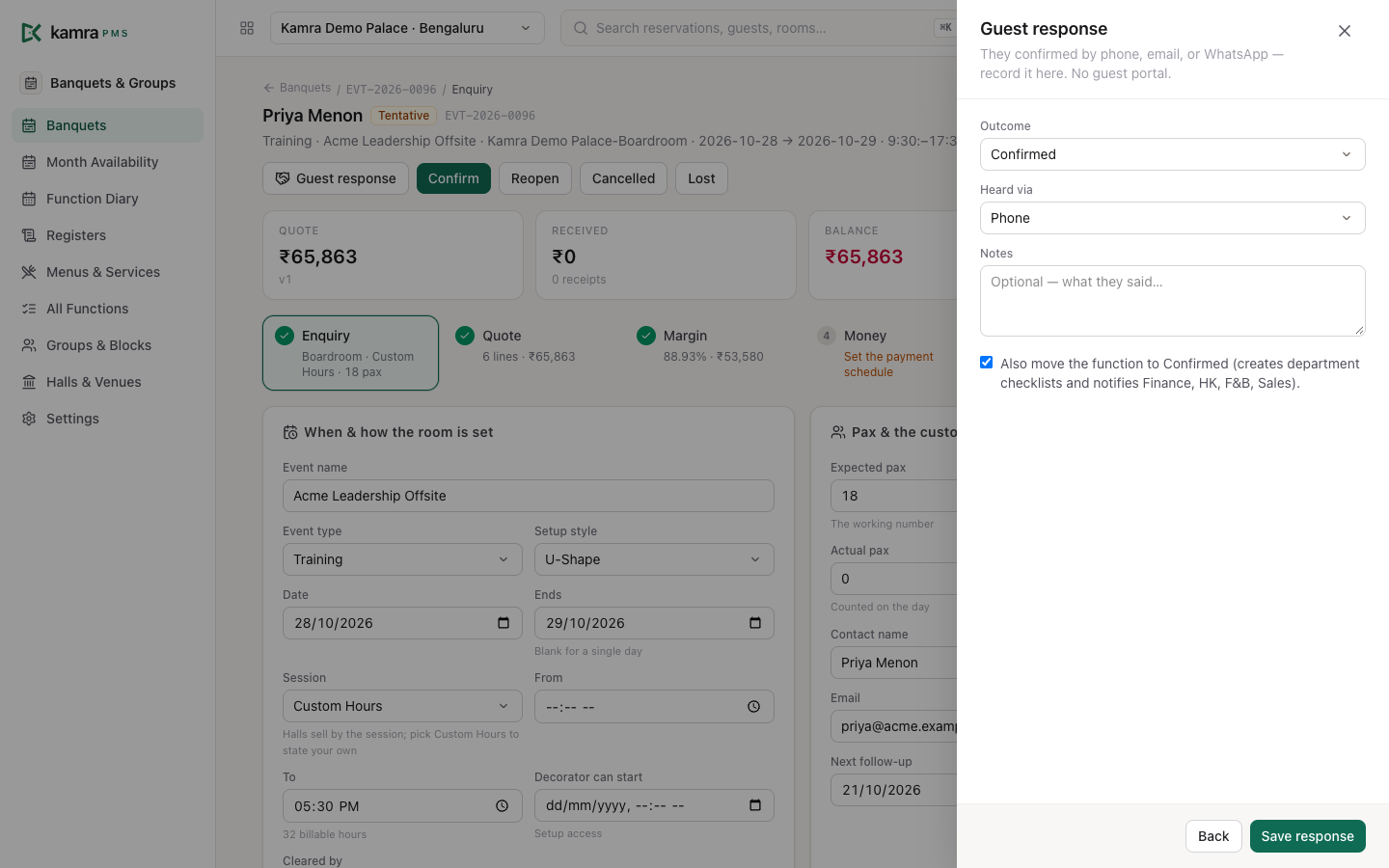The width and height of the screenshot is (1389, 868).
Task: Click the Cancelled button
Action: (623, 178)
